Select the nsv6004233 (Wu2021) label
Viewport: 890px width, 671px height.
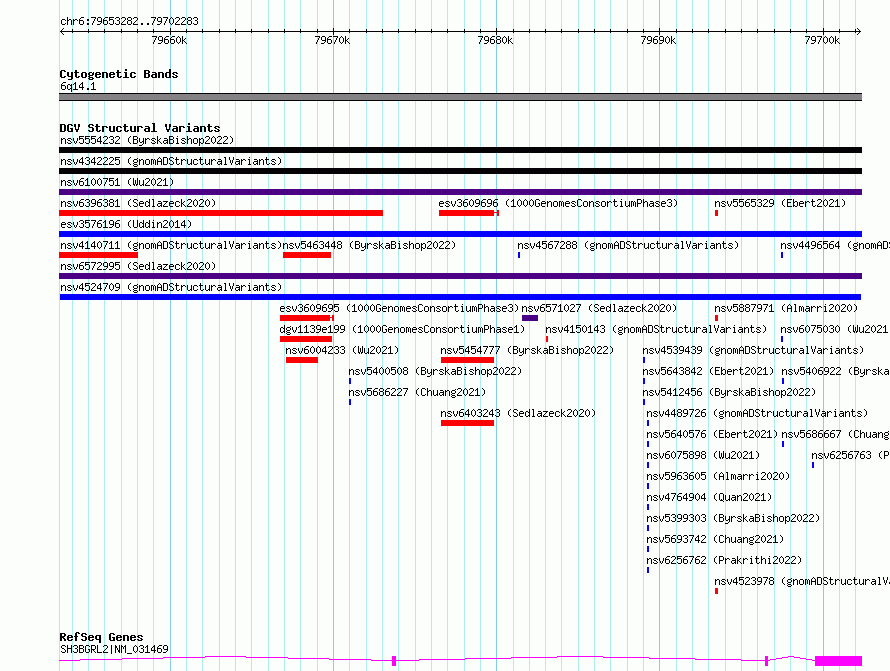[342, 350]
